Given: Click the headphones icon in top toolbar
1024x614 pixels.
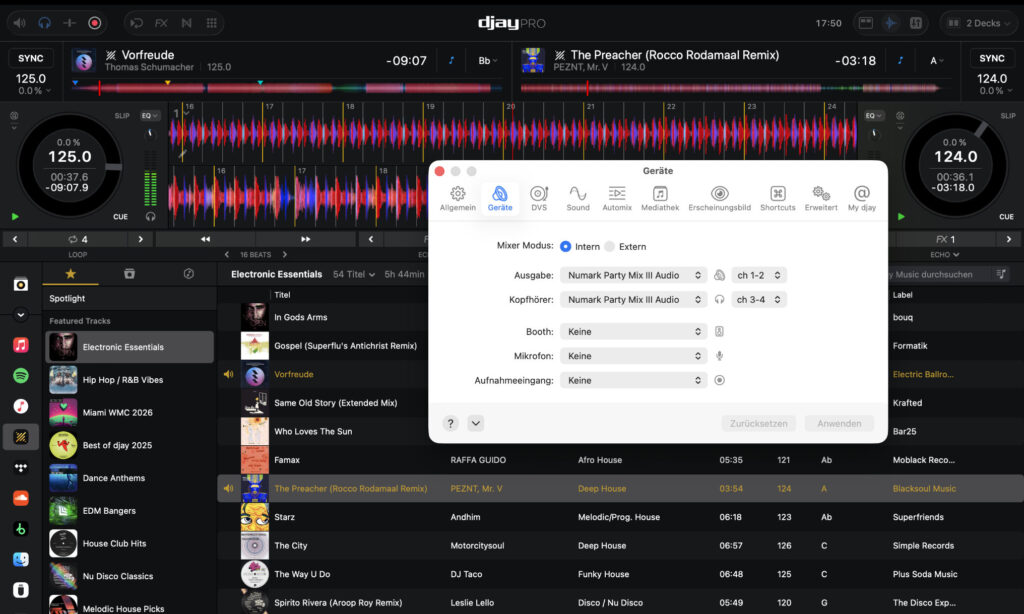Looking at the screenshot, I should (x=44, y=23).
